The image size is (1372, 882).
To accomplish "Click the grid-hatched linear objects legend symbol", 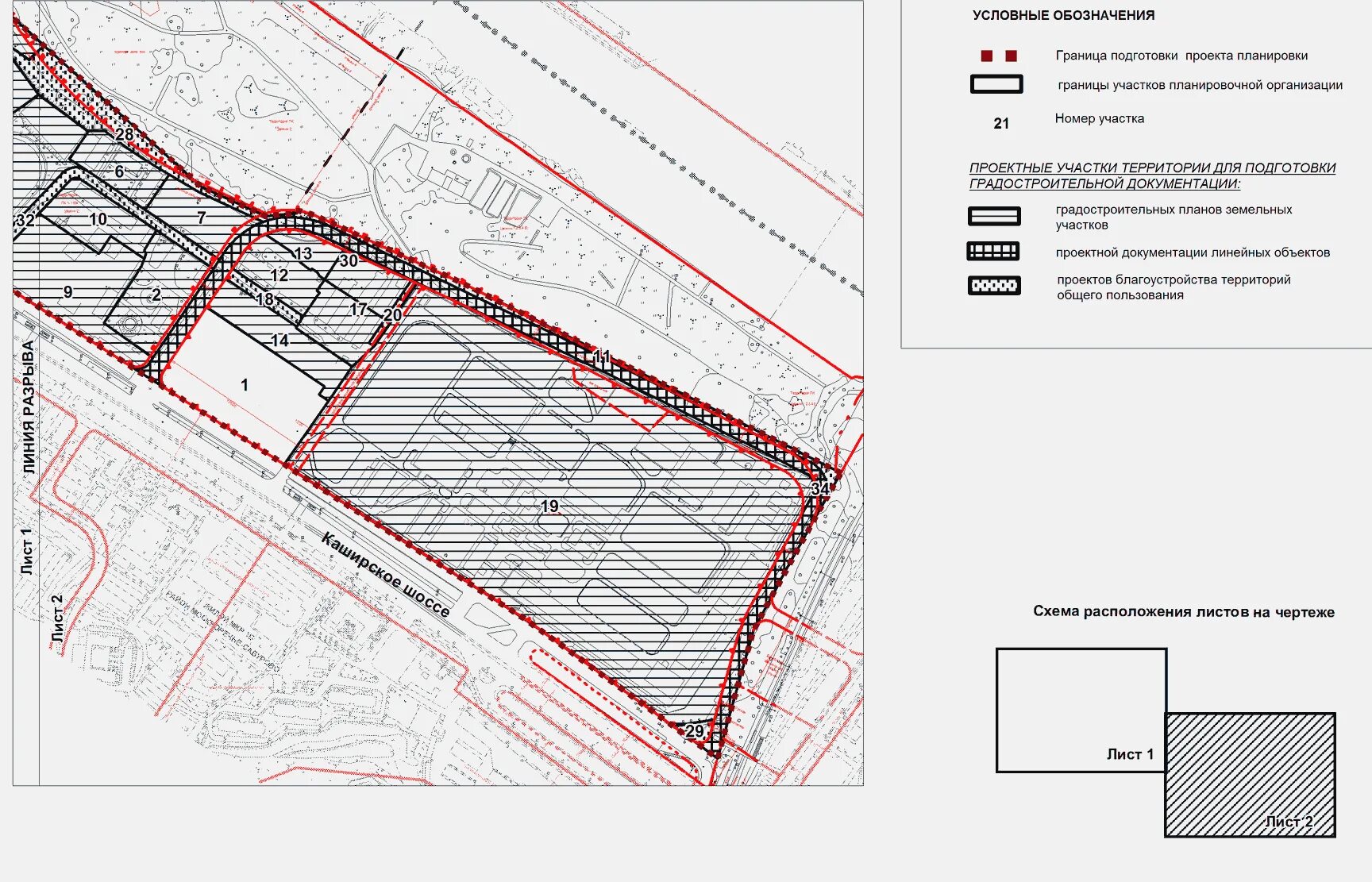I will [x=993, y=252].
